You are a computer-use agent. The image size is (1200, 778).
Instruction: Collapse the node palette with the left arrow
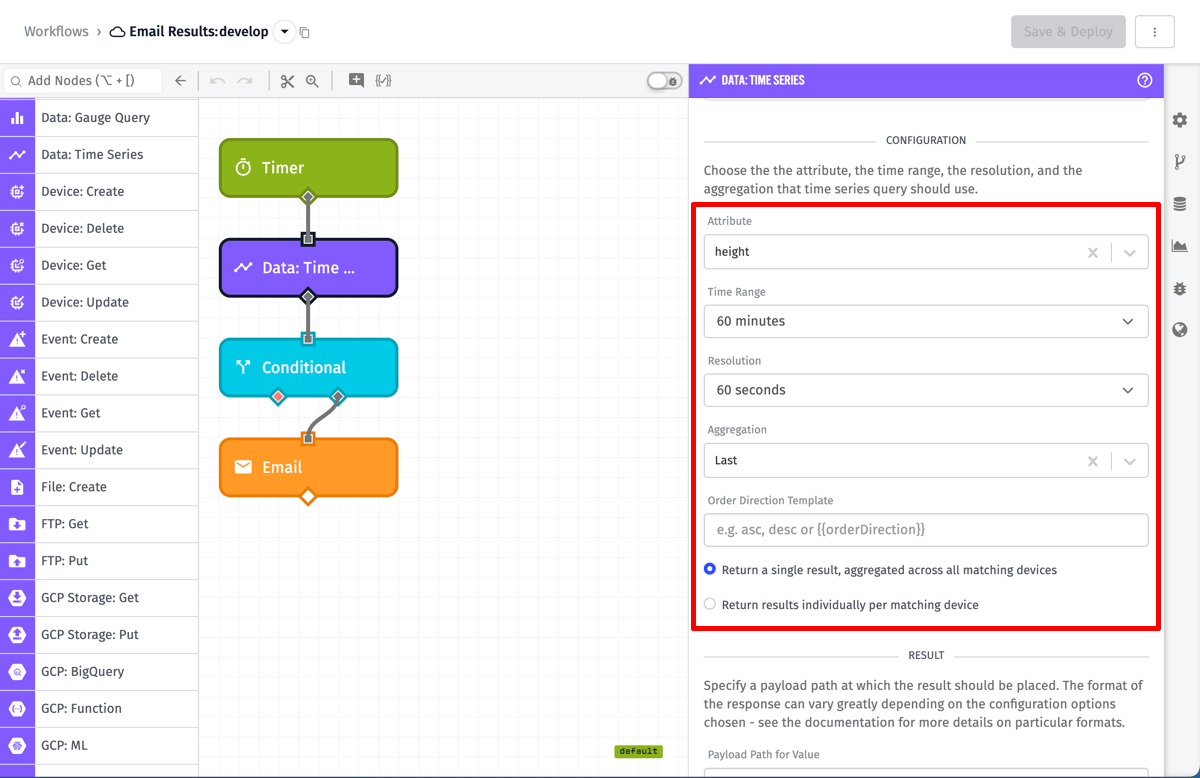pos(180,81)
